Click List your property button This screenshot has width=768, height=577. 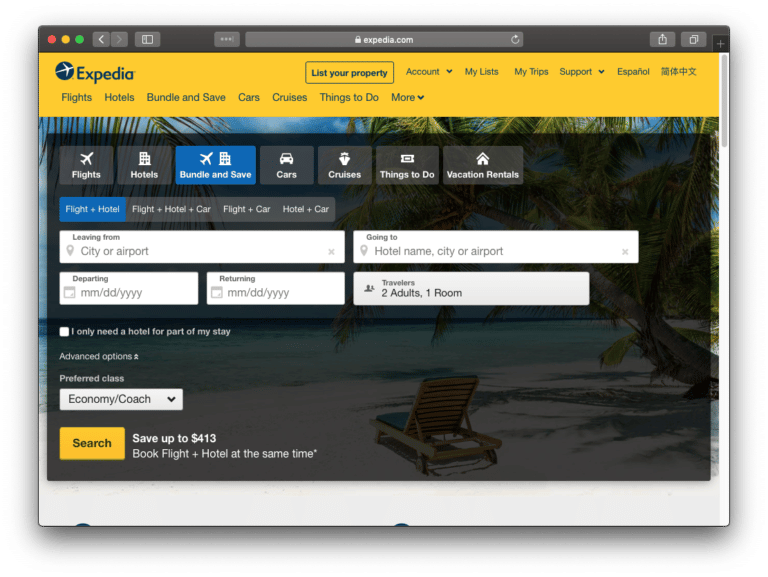(x=349, y=72)
